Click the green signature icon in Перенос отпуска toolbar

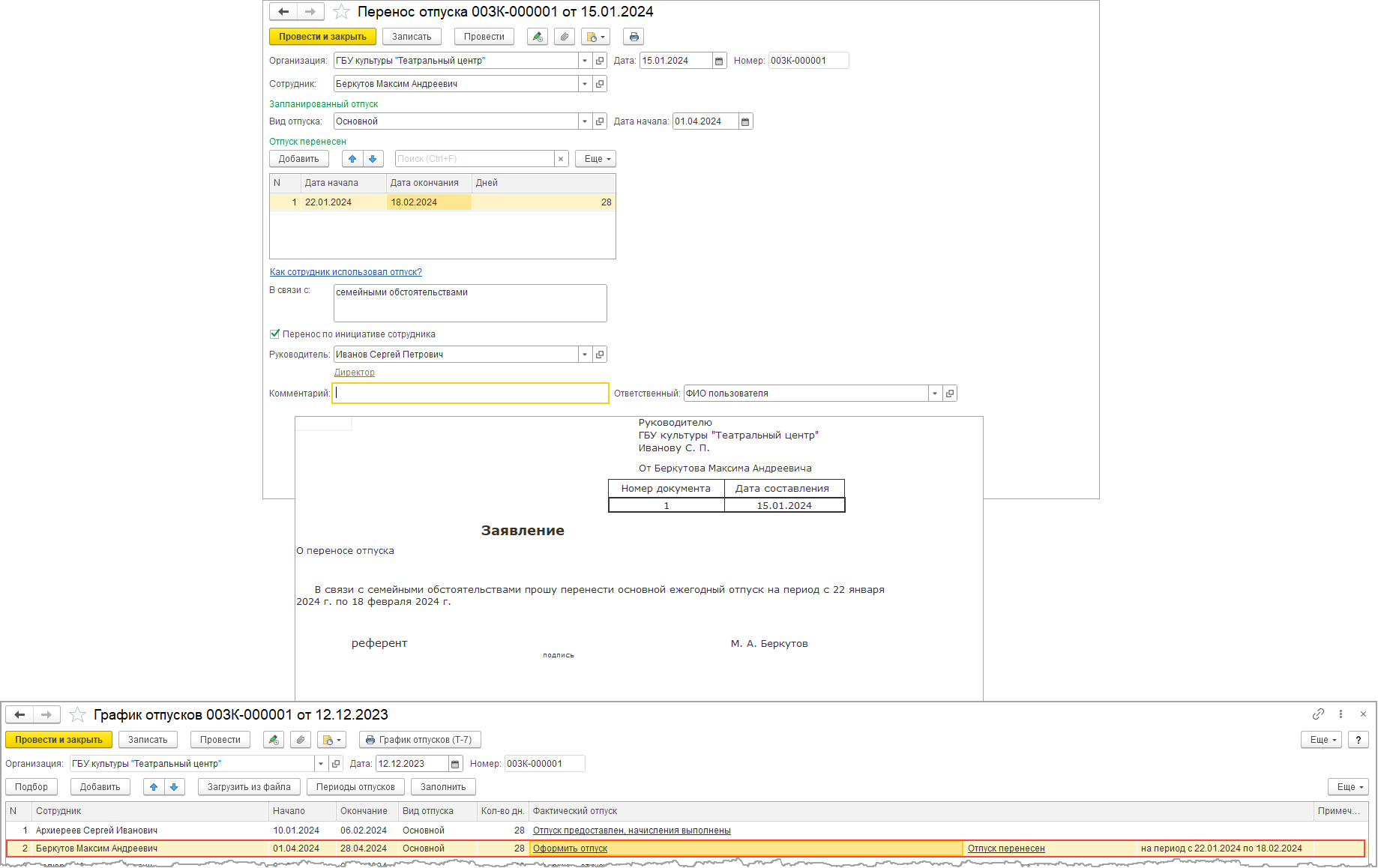(x=538, y=37)
